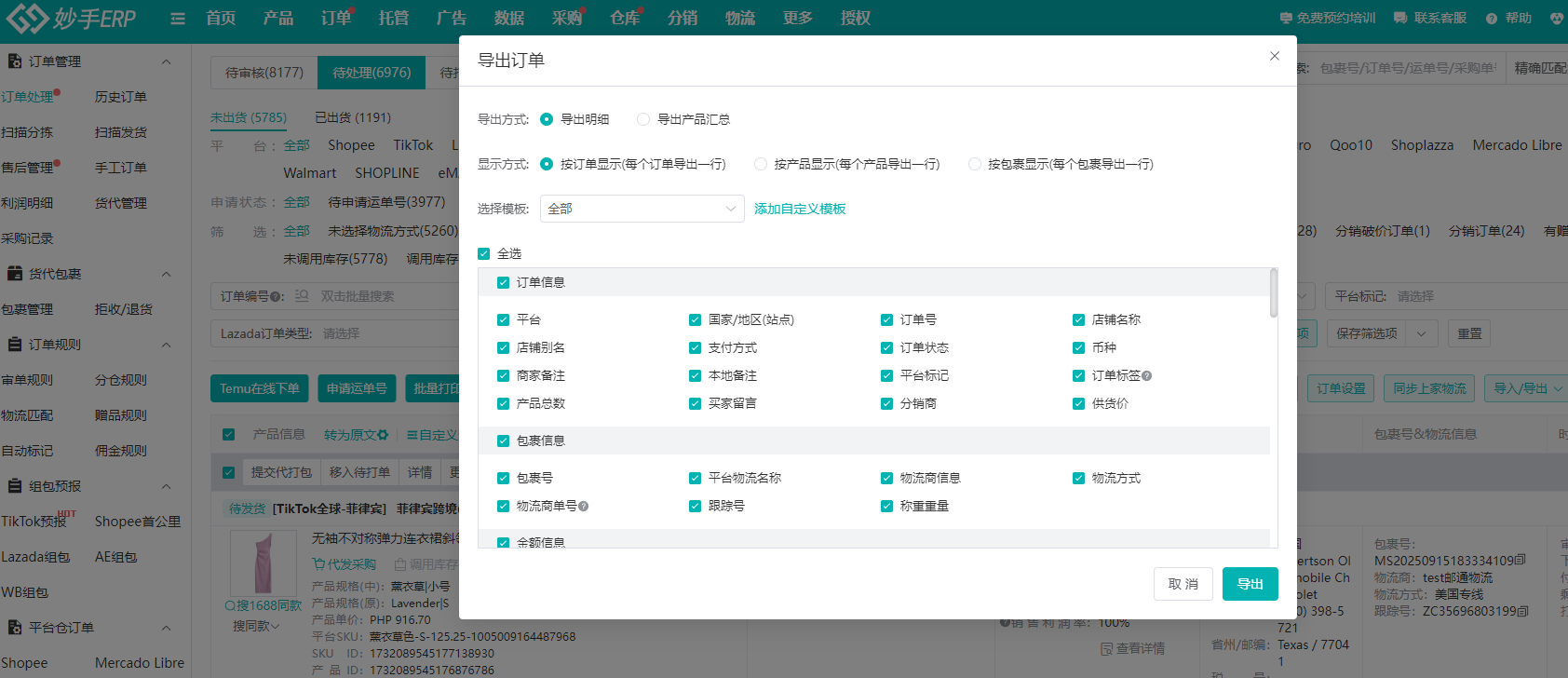Image resolution: width=1568 pixels, height=678 pixels.
Task: Click the sidebar collapse hamburger icon
Action: pos(178,19)
